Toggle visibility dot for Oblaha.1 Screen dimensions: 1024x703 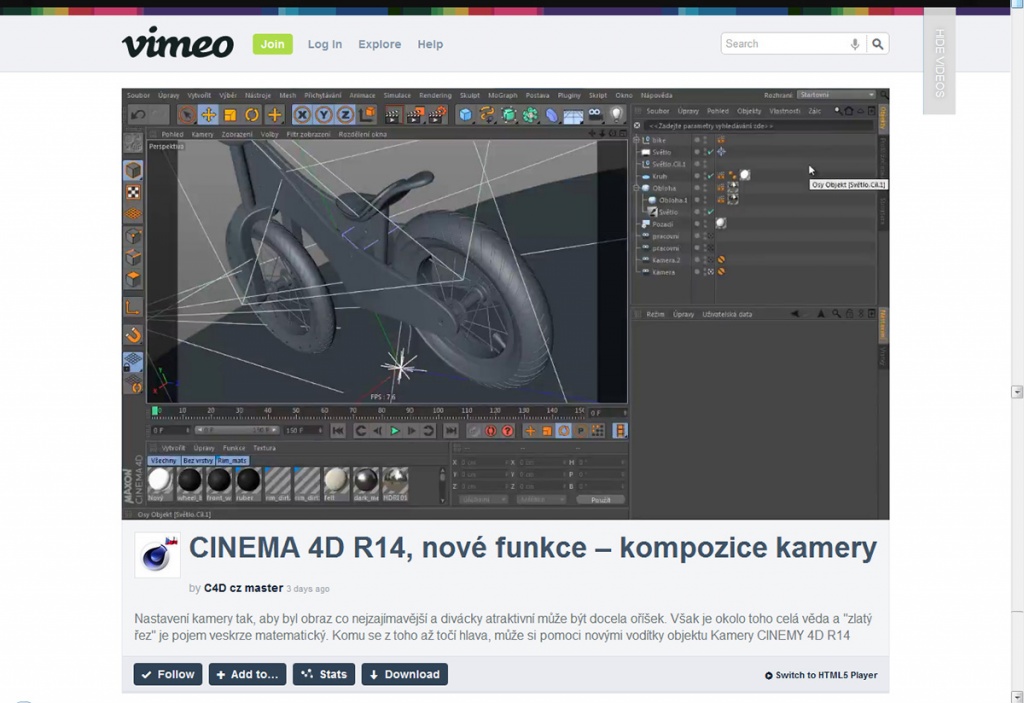pos(697,200)
